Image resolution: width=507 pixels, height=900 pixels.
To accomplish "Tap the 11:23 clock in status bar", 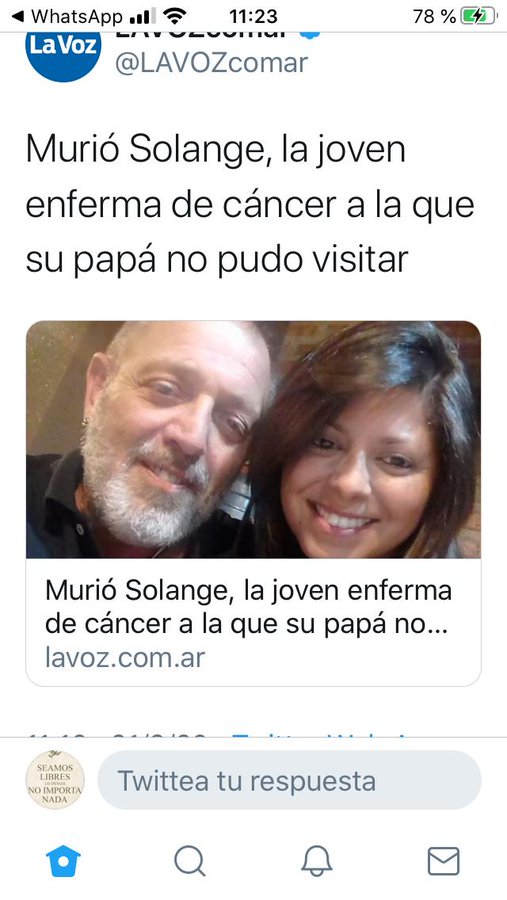I will click(x=253, y=16).
